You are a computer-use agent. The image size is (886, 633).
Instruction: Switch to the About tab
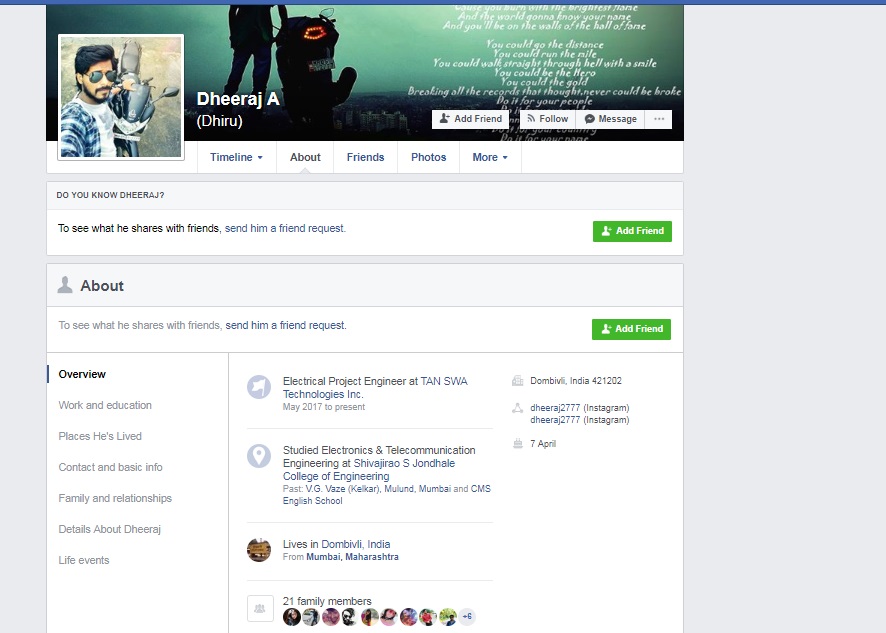click(305, 157)
